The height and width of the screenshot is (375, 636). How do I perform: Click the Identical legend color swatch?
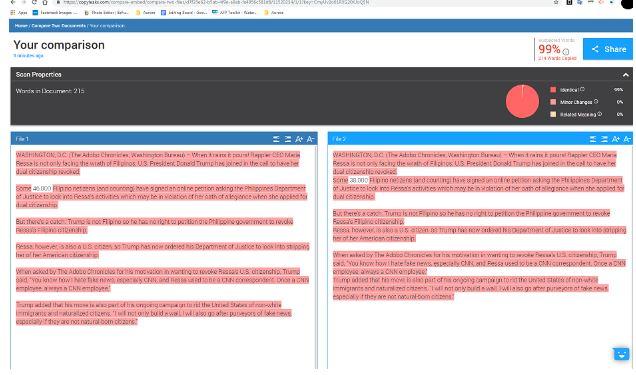pyautogui.click(x=553, y=90)
